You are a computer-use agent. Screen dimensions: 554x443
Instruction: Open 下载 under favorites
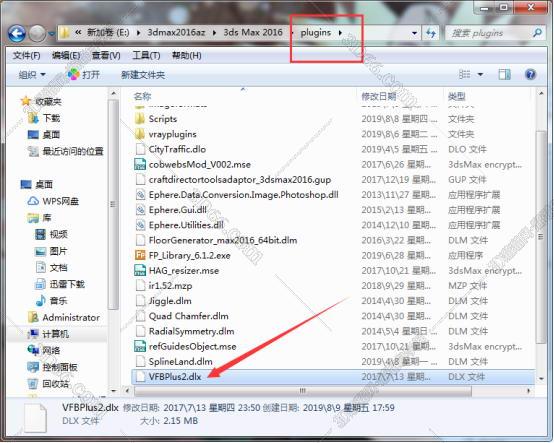[x=44, y=118]
